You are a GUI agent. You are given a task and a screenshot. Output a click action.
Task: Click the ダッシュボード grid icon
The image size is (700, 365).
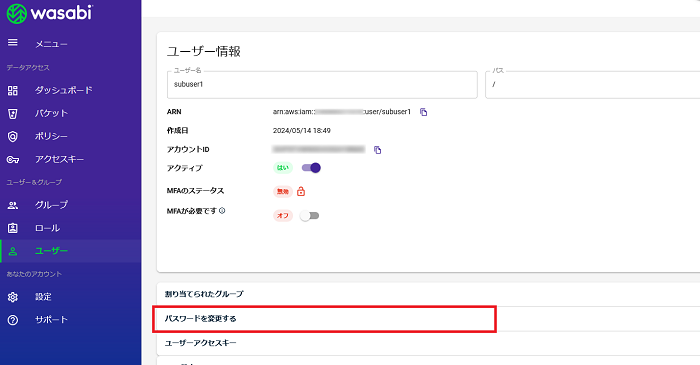point(12,91)
